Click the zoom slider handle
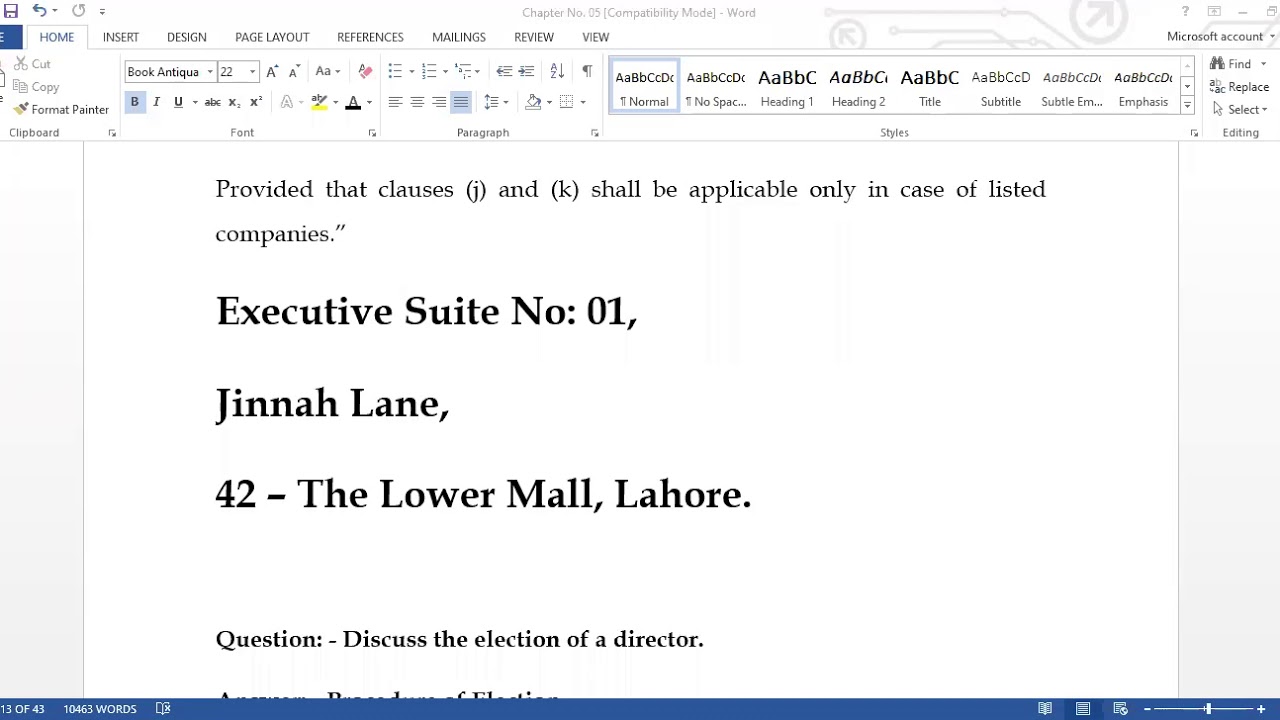The height and width of the screenshot is (720, 1280). pos(1207,709)
